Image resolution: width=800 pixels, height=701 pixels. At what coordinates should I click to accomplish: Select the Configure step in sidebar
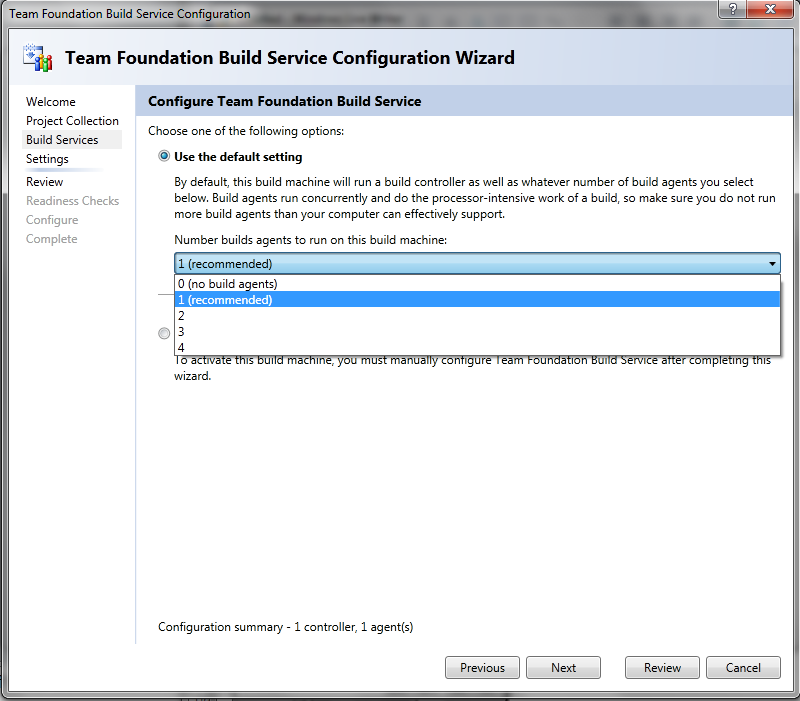[52, 220]
